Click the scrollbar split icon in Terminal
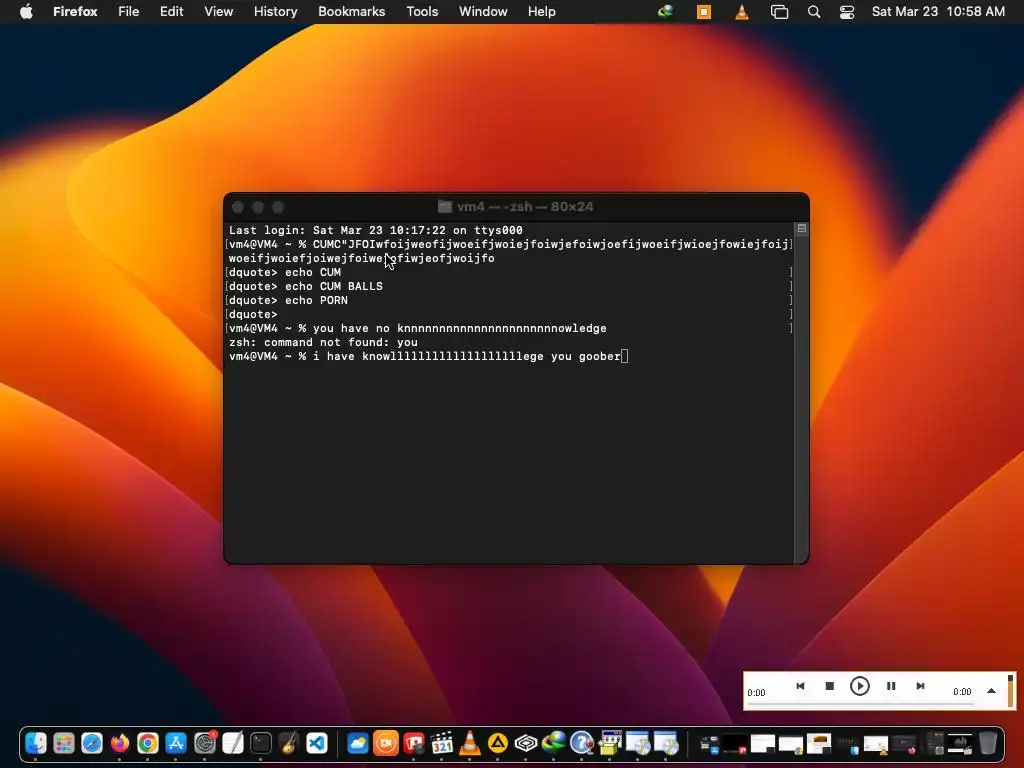The image size is (1024, 768). 802,229
